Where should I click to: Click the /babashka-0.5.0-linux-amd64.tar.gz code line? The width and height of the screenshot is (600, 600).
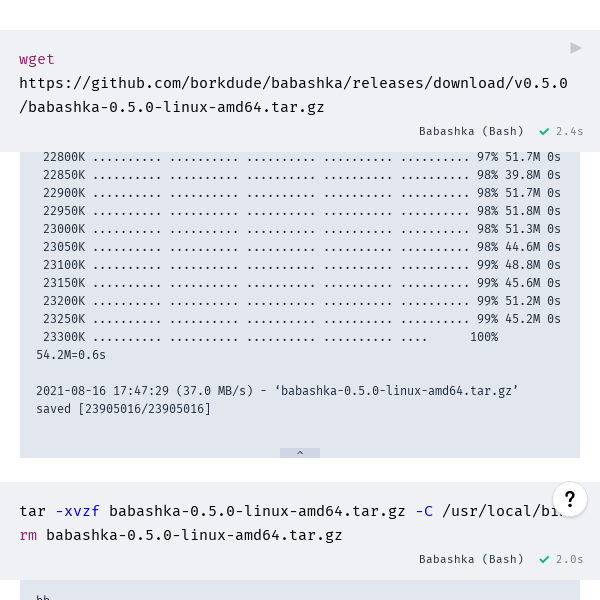pos(172,107)
